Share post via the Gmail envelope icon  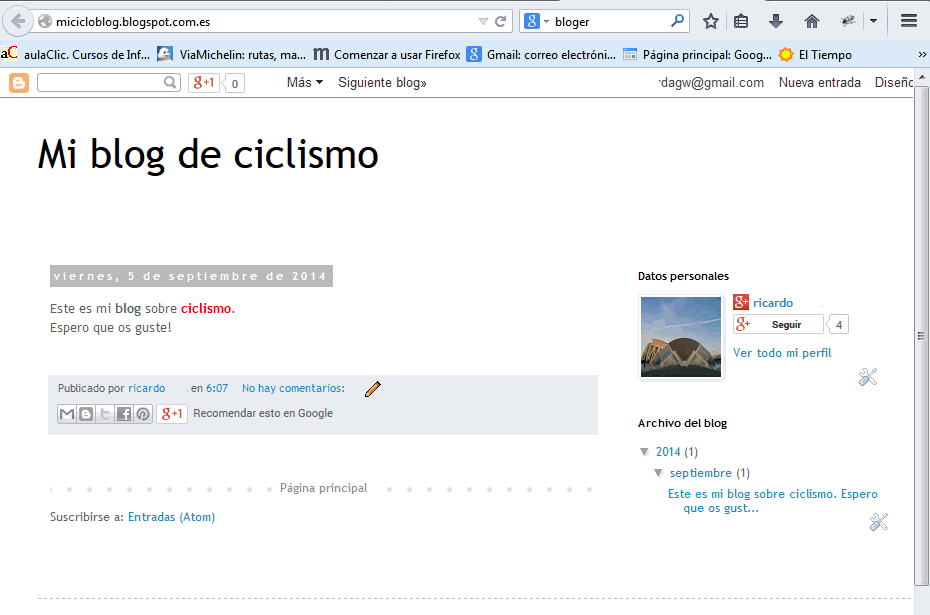pos(67,414)
